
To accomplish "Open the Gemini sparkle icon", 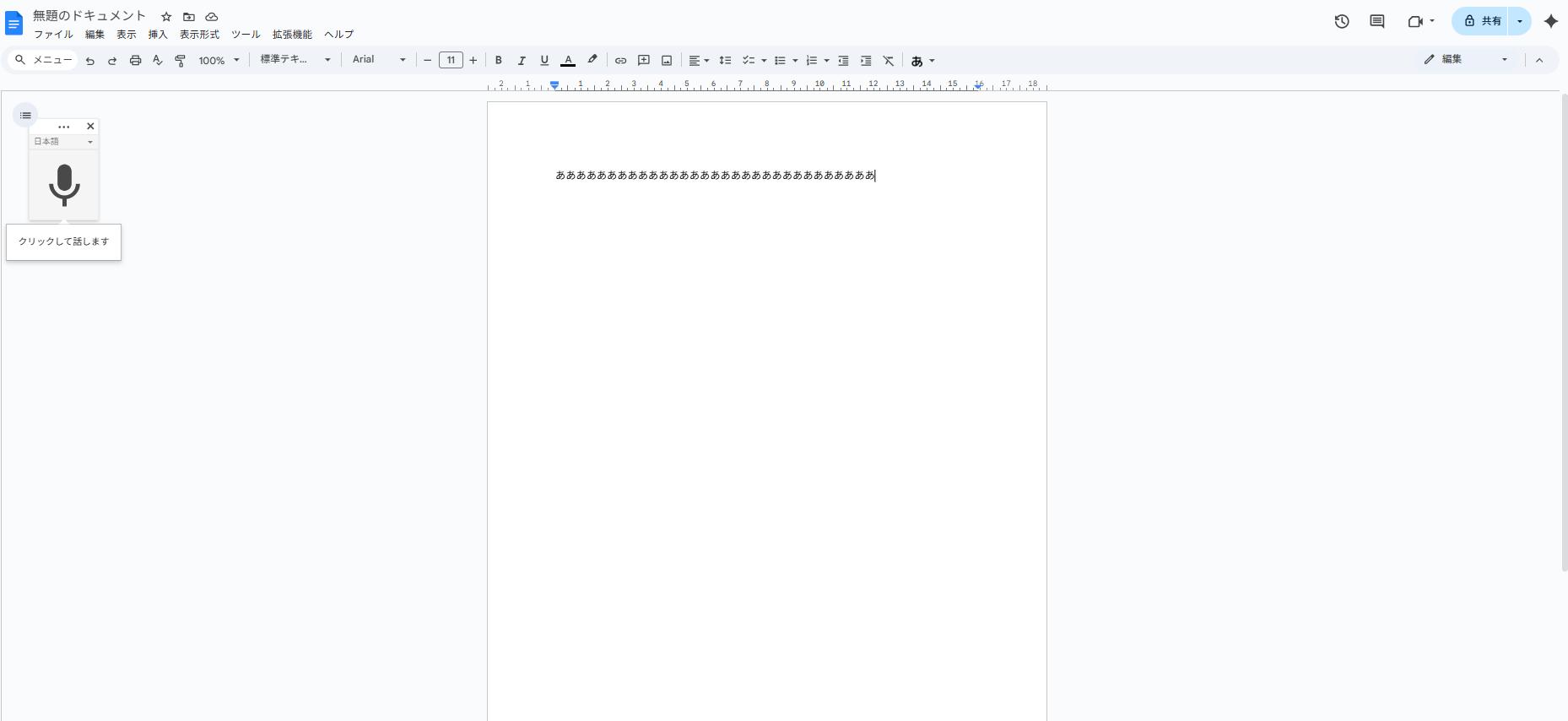I will tap(1550, 22).
